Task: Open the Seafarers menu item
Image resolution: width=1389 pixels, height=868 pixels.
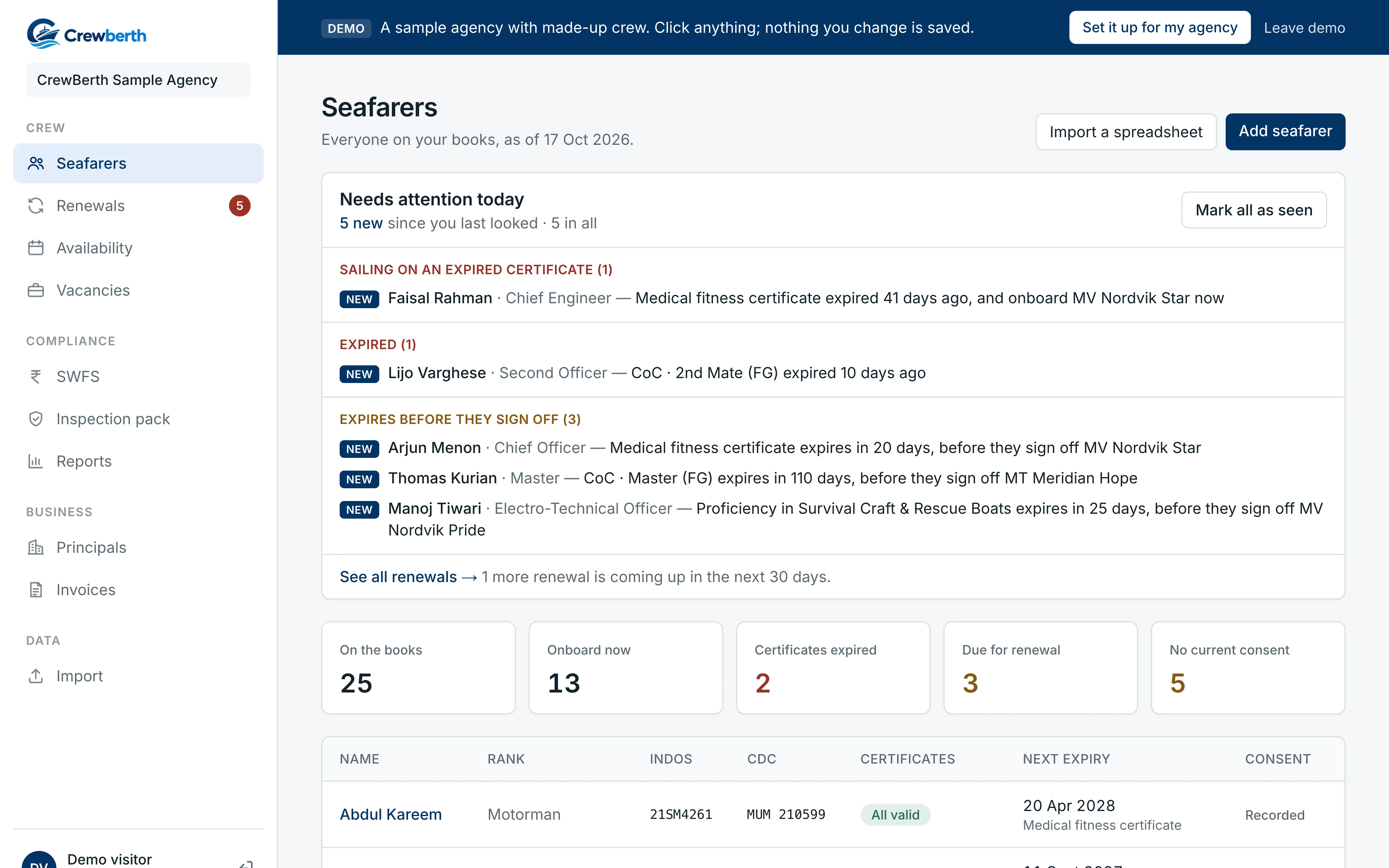Action: 138,164
